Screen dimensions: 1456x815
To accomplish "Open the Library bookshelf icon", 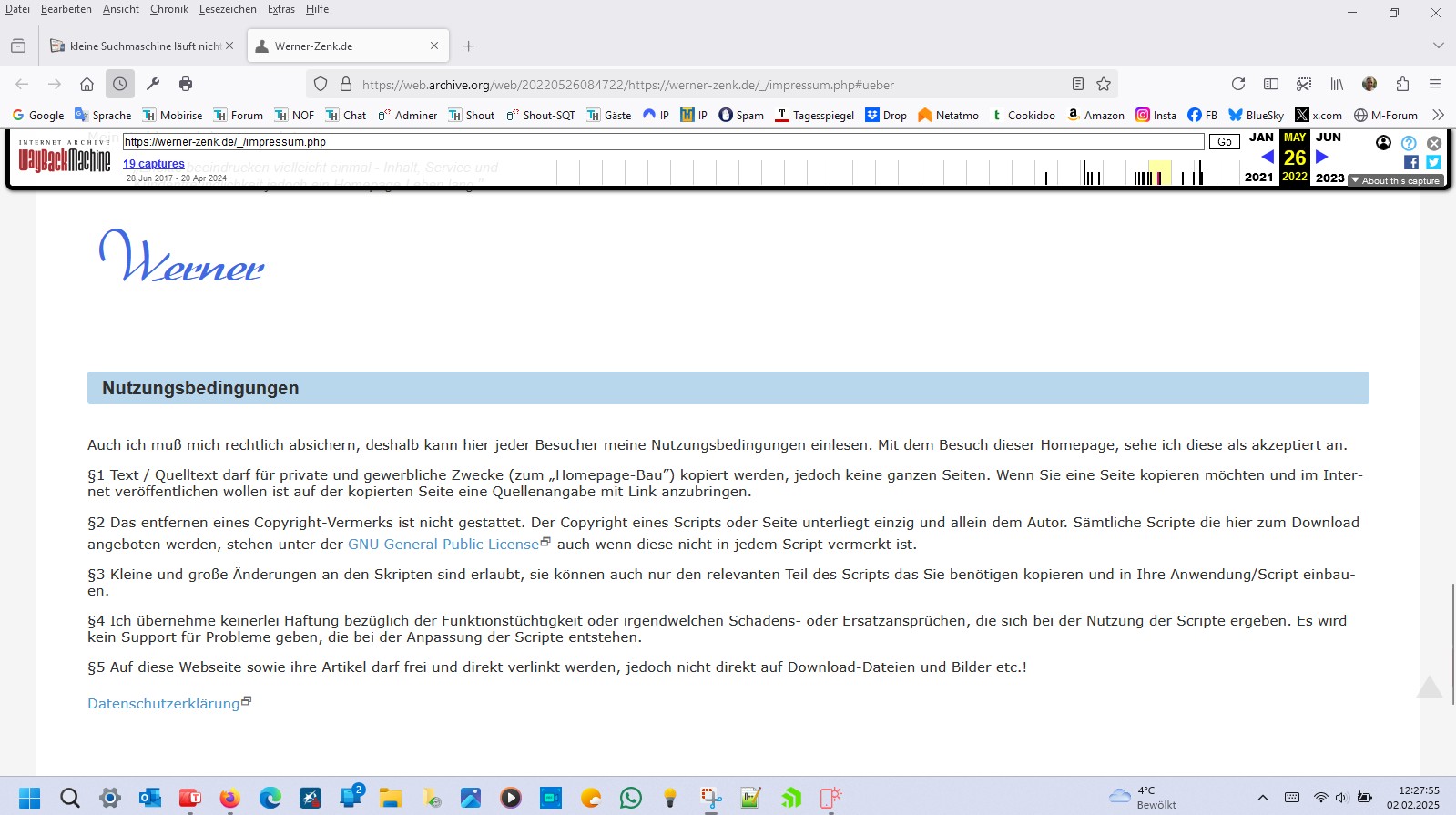I will 1337,84.
